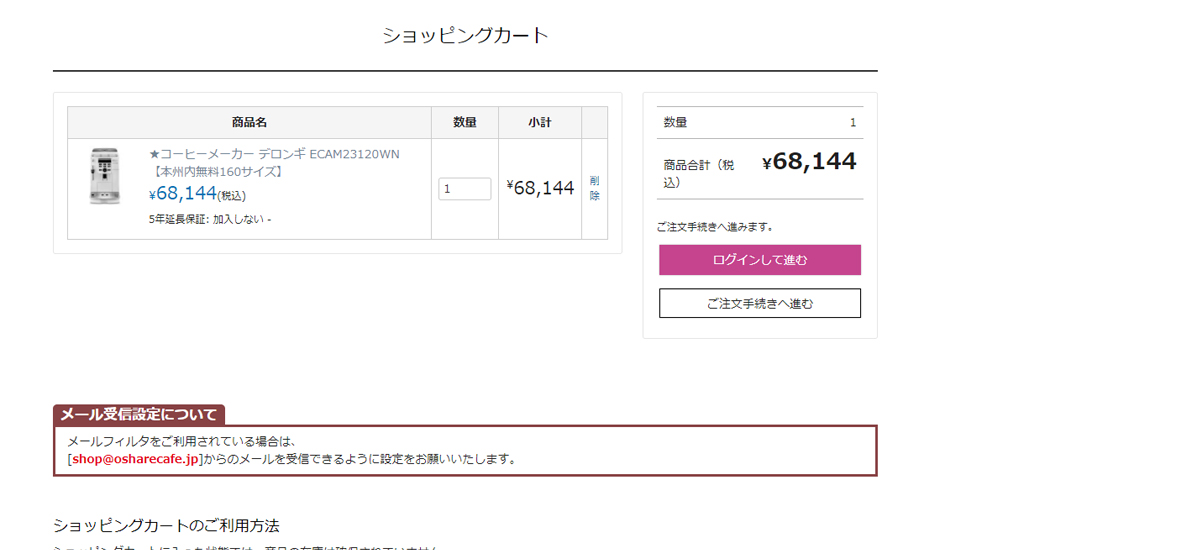Click the ご注文手続きへ進みます notice text
1200x550 pixels.
tap(714, 227)
